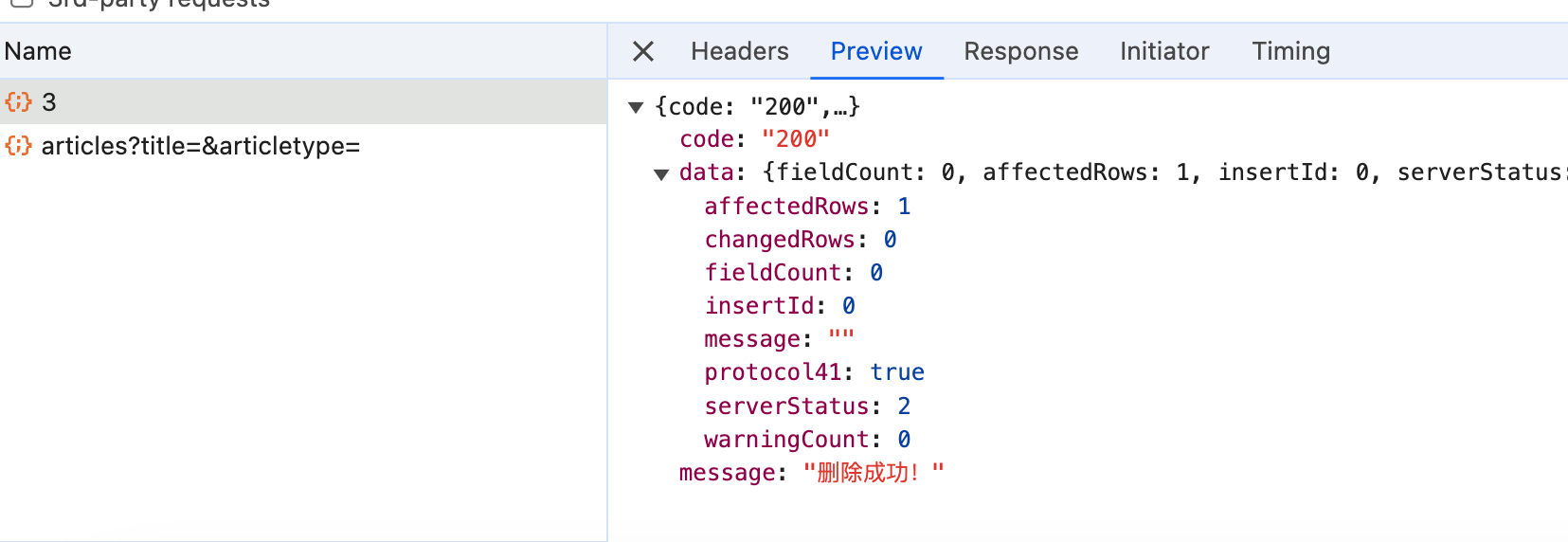
Task: Click the protocol41 true value
Action: click(x=896, y=372)
